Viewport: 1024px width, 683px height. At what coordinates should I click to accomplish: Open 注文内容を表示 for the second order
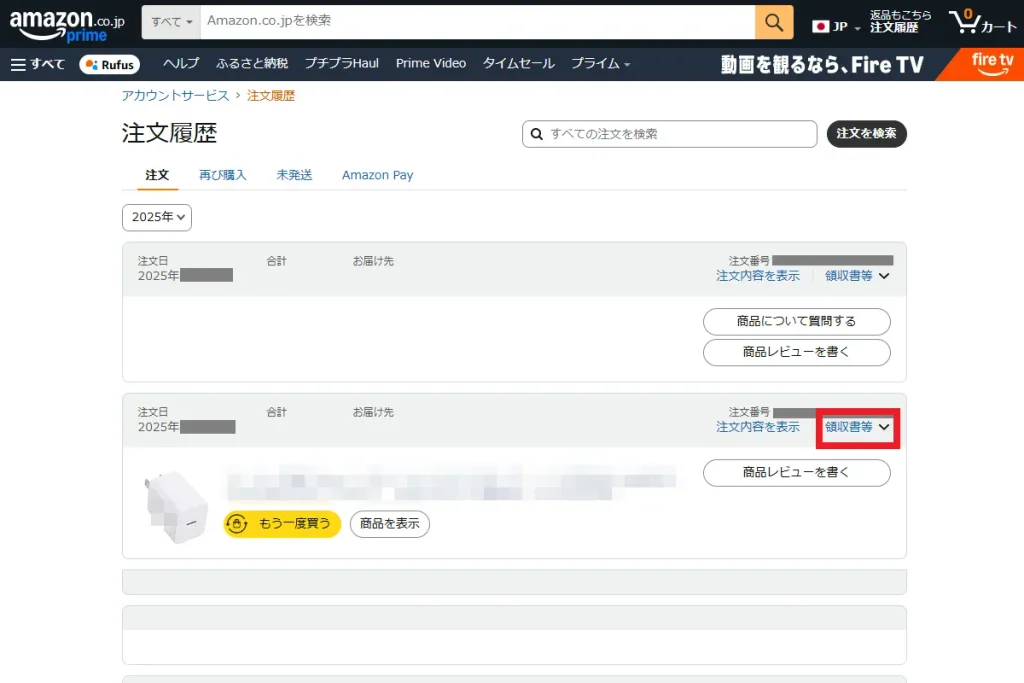pos(758,427)
